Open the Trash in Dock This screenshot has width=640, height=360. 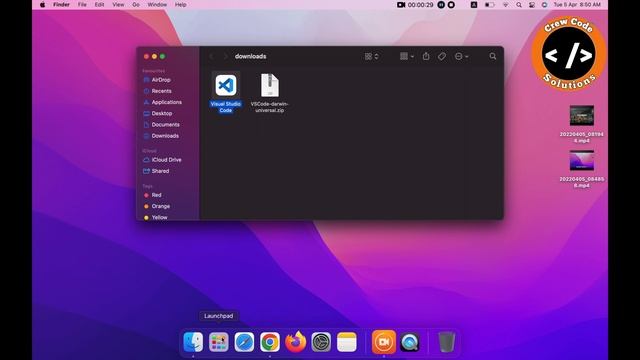446,342
